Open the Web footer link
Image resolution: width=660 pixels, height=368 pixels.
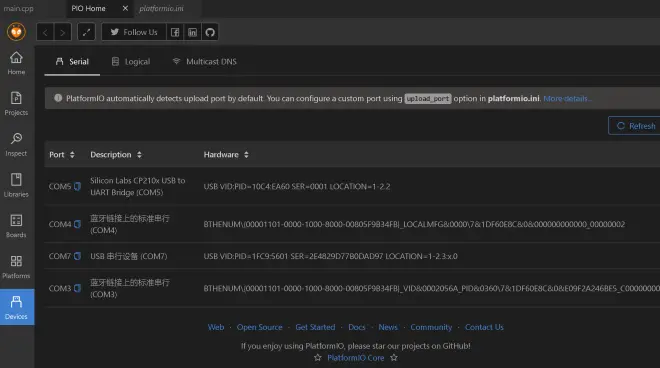pyautogui.click(x=216, y=327)
